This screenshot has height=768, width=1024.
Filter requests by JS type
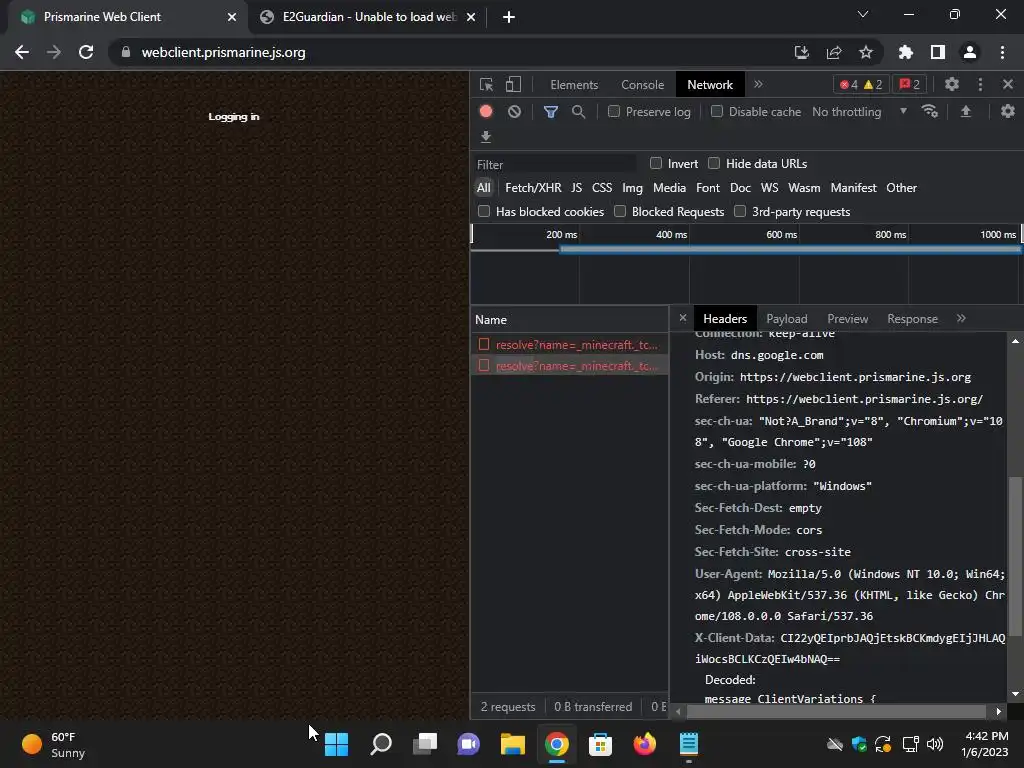[x=576, y=188]
